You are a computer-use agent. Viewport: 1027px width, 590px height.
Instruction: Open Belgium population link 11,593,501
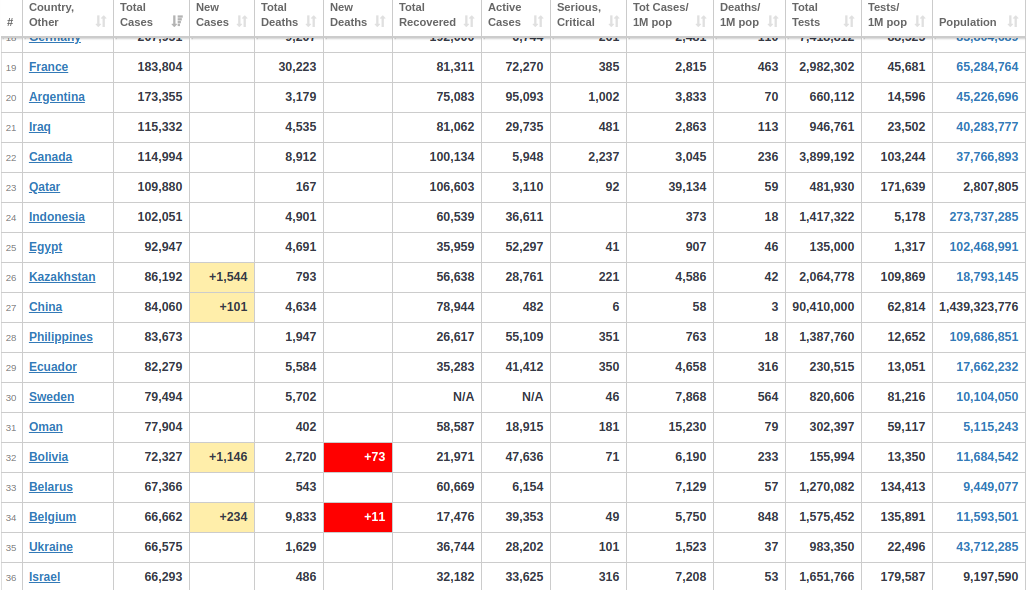[x=987, y=517]
